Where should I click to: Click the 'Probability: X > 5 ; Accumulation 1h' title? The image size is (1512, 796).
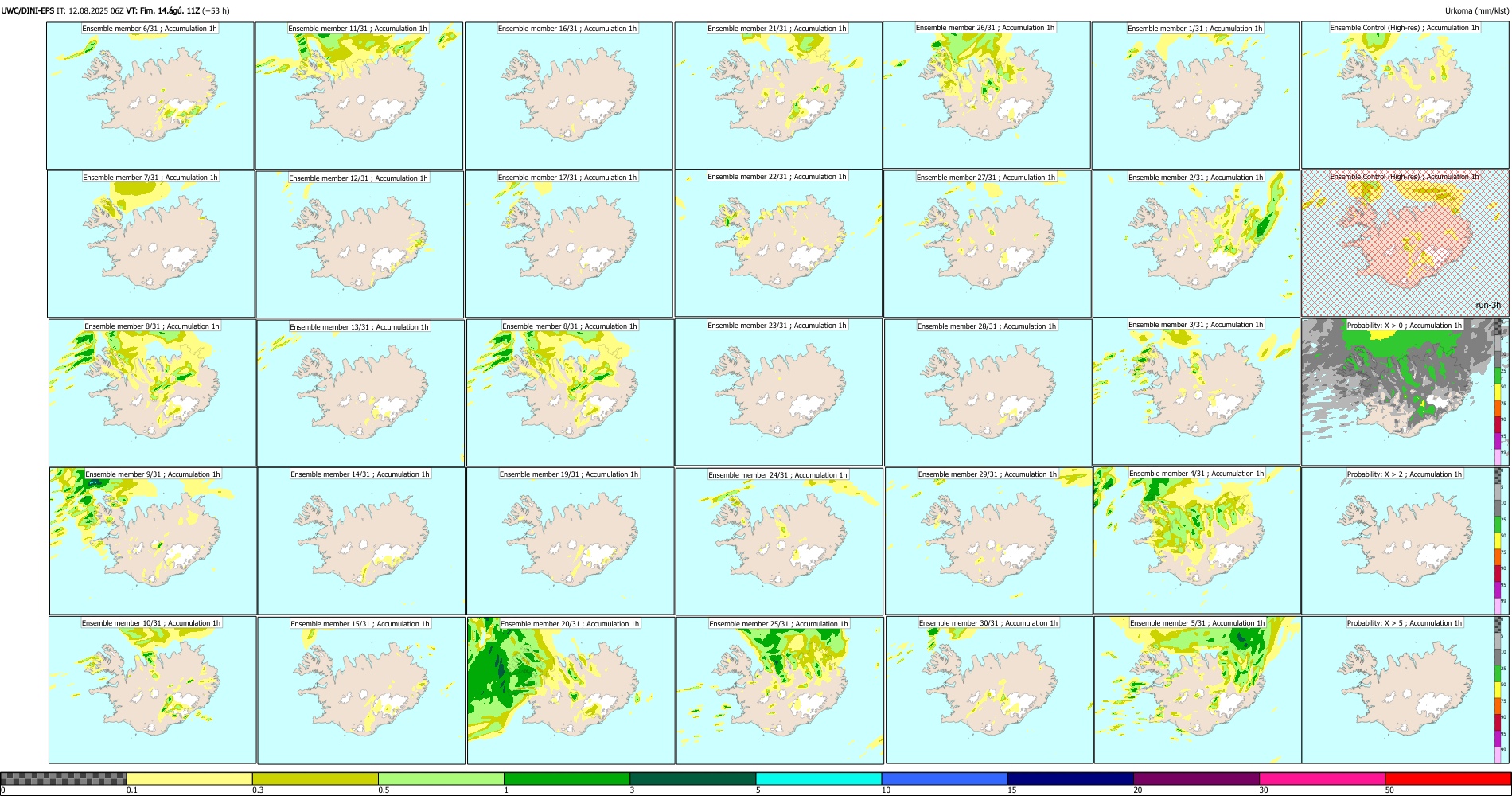point(1405,623)
